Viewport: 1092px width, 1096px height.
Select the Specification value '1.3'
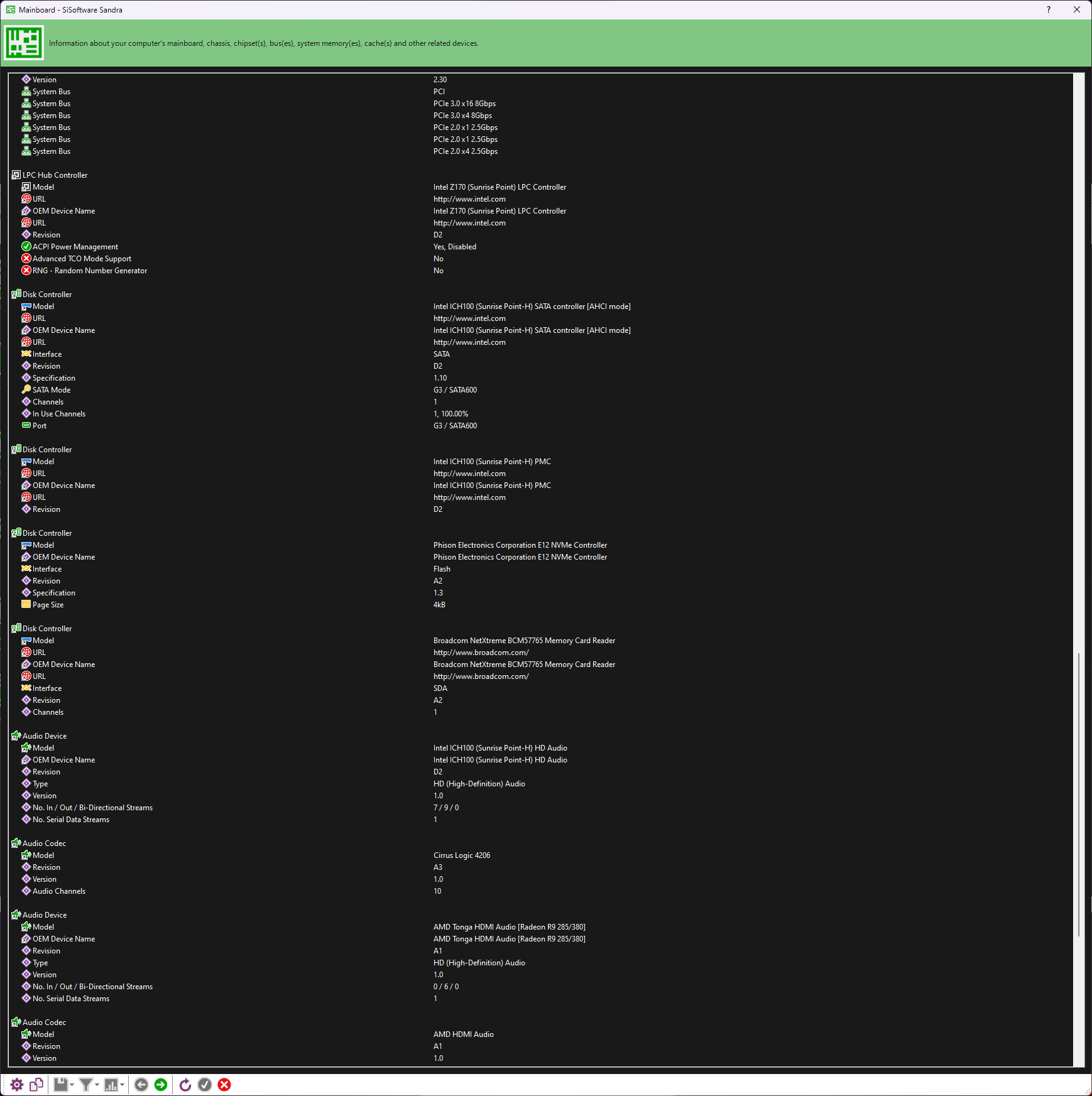tap(438, 593)
